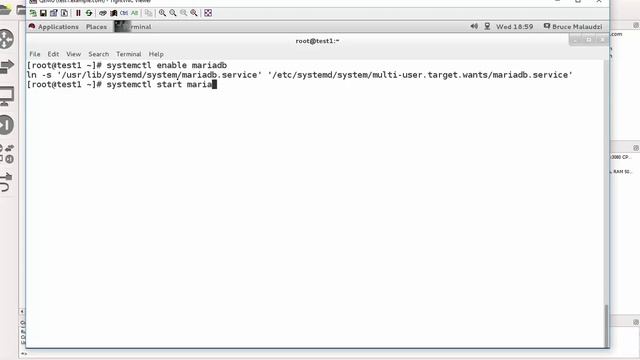Screen dimensions: 640x360
Task: Browse security devices icon in left sidebar
Action: coord(7,125)
